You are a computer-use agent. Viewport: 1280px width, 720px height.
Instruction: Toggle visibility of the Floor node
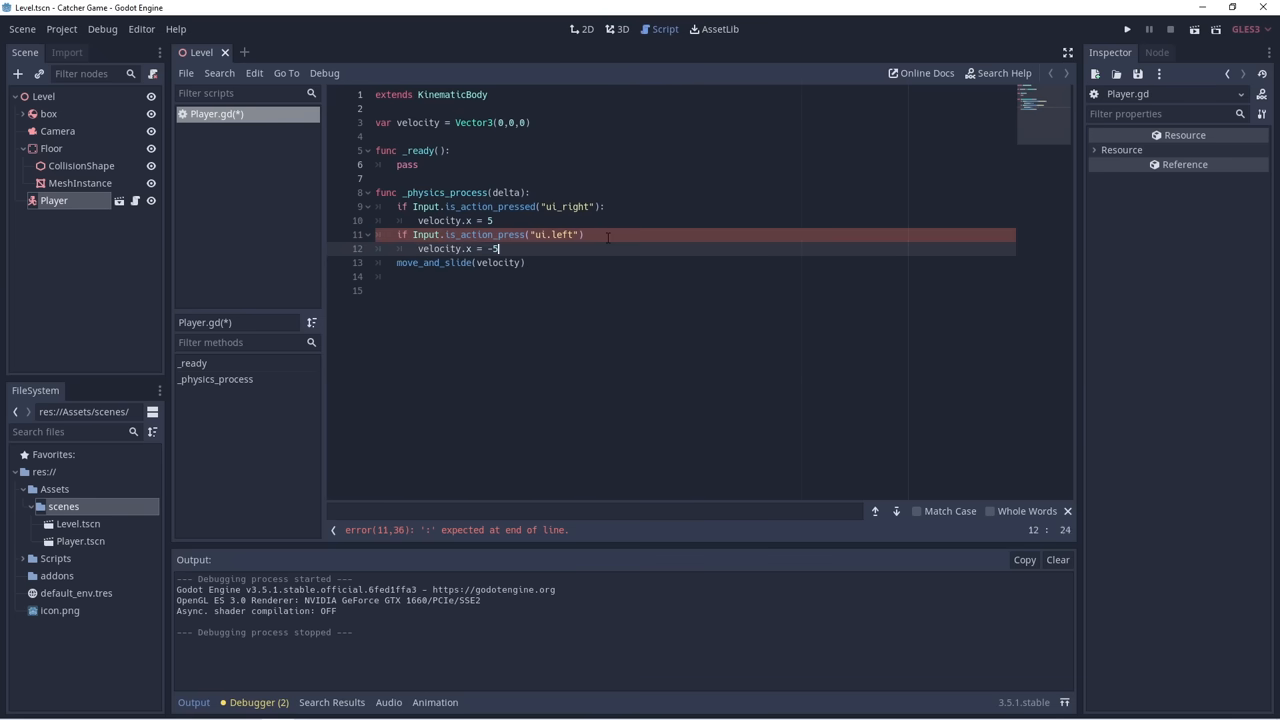[151, 148]
